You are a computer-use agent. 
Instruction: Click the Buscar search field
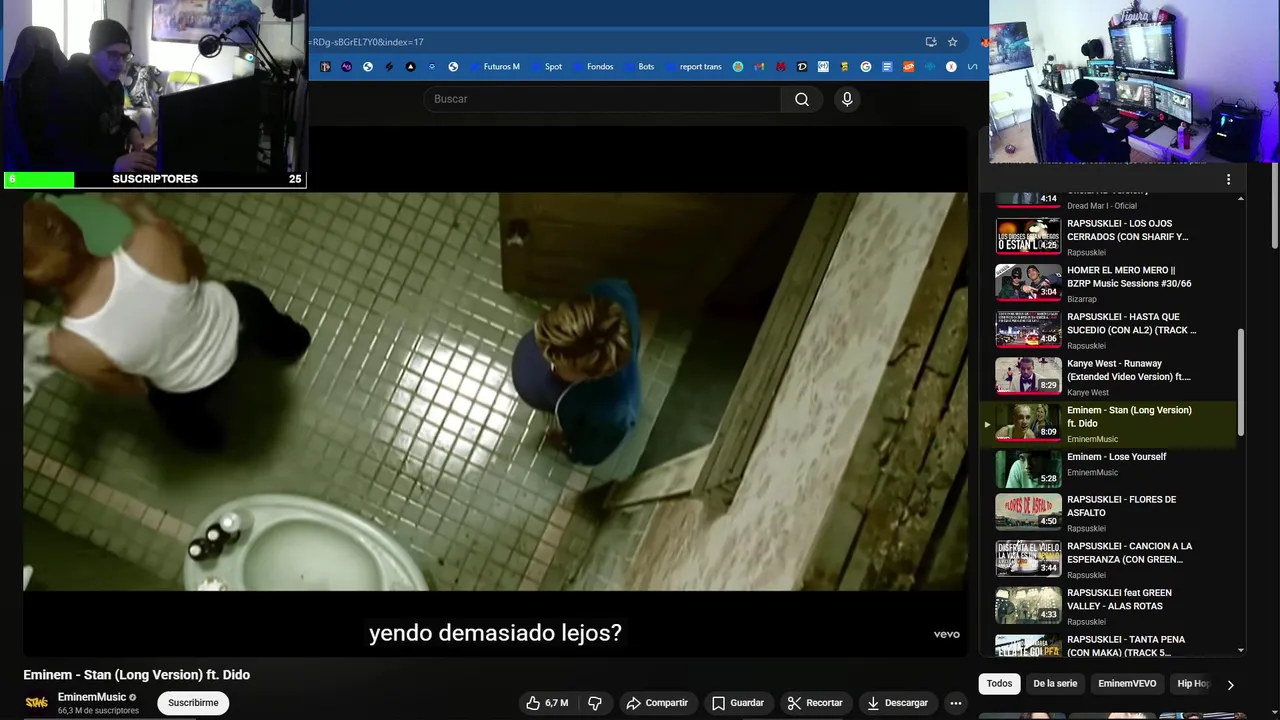pos(602,99)
